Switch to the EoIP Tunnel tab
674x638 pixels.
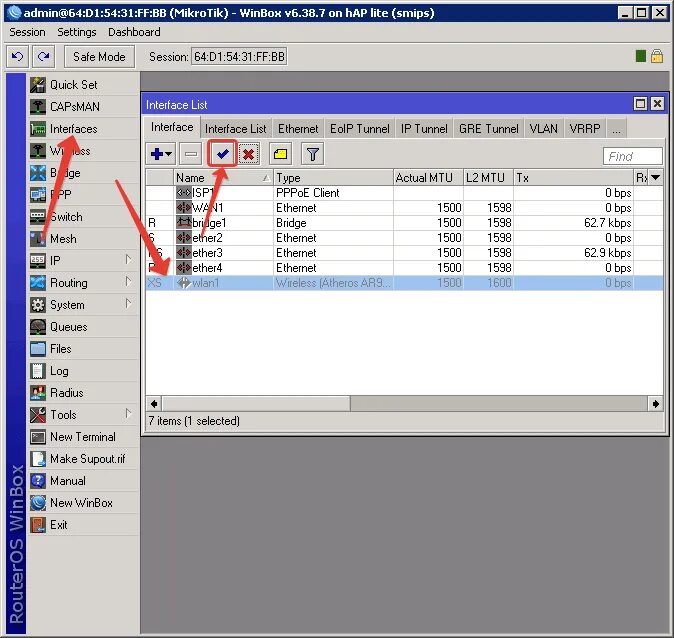[x=359, y=129]
